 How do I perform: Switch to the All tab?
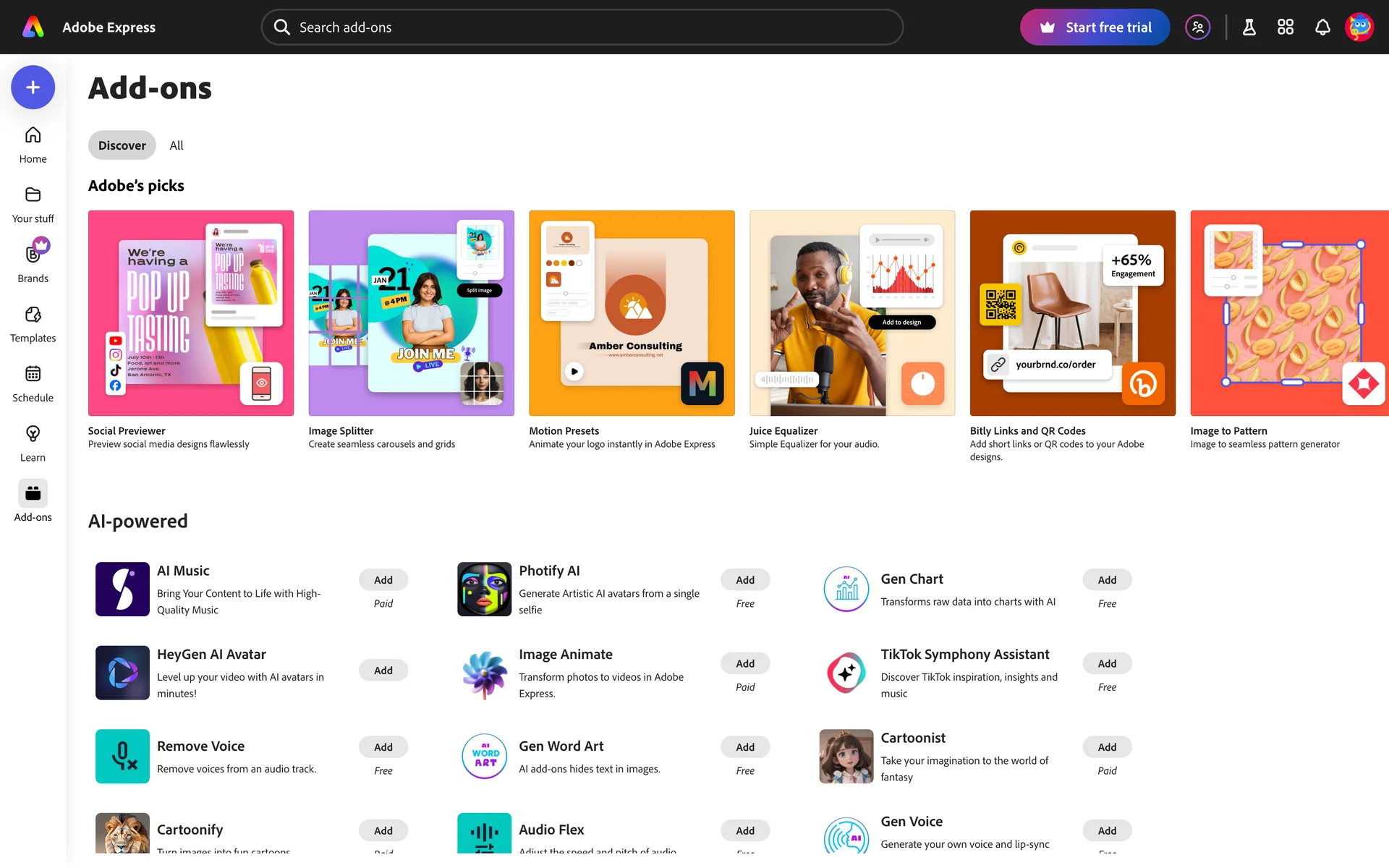(177, 145)
